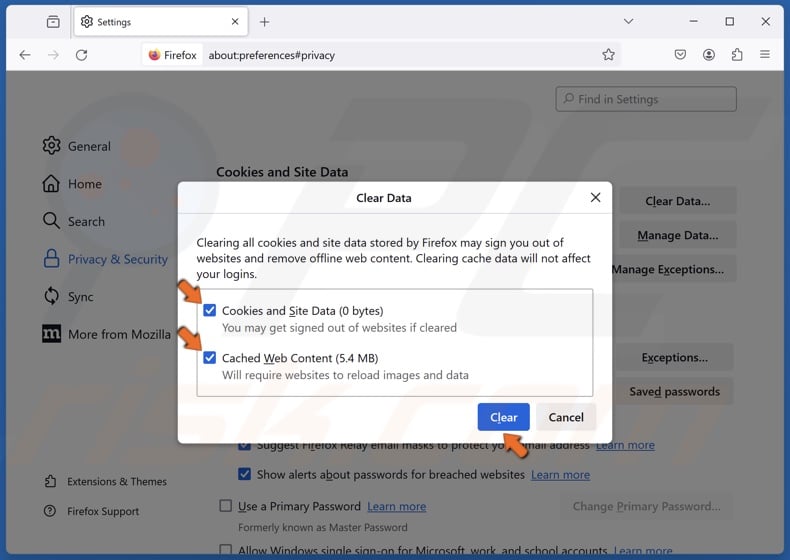
Task: Enable Use a Primary Password checkbox
Action: (226, 506)
